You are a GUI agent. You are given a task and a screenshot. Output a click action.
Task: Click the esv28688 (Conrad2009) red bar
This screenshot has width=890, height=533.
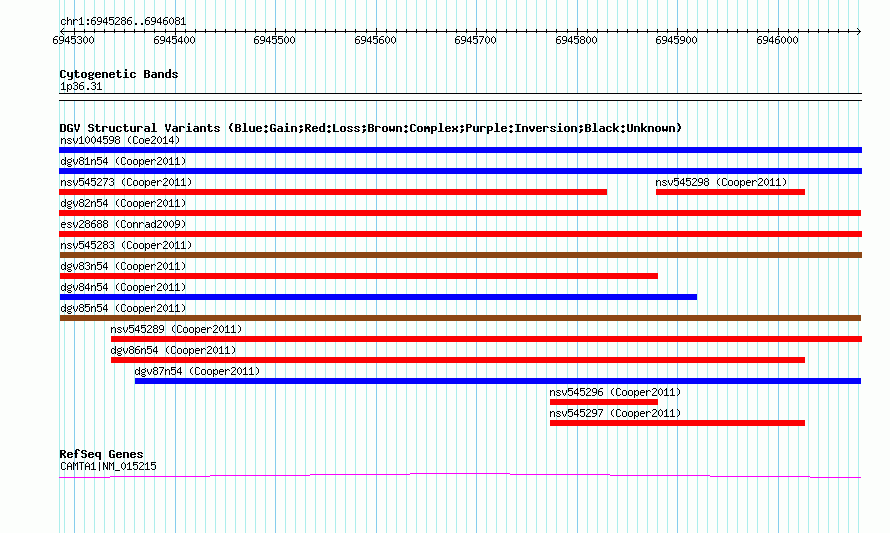[x=460, y=234]
